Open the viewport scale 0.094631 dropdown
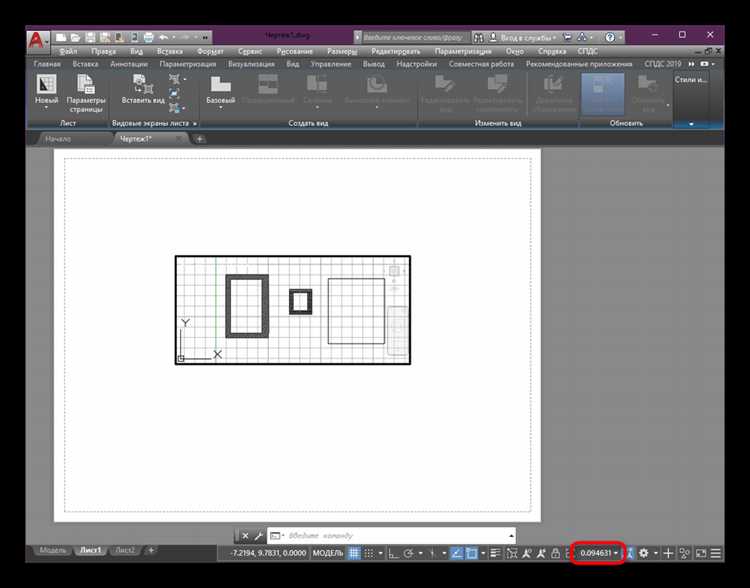The width and height of the screenshot is (750, 588). (599, 553)
